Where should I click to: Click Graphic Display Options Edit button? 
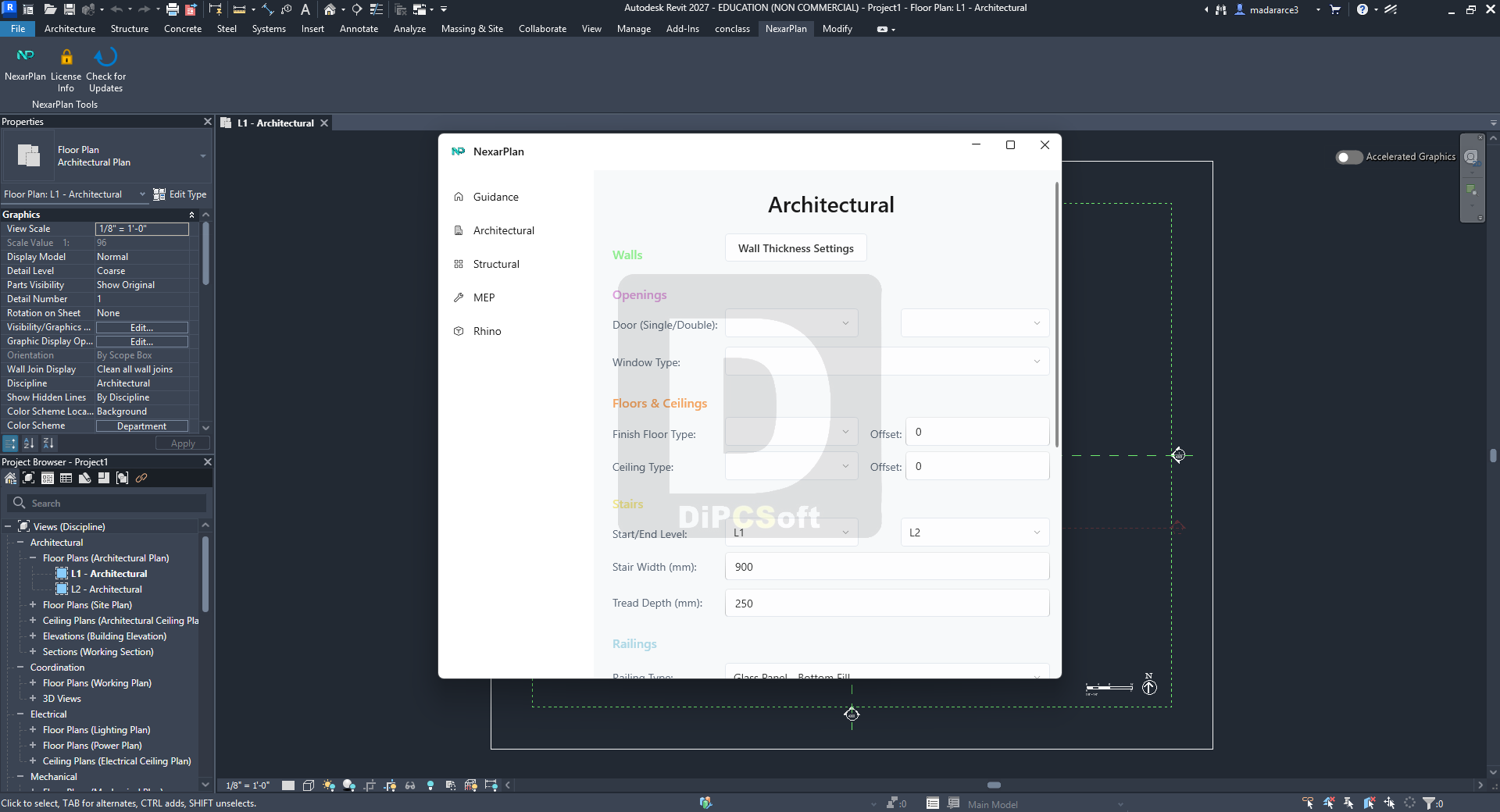pyautogui.click(x=141, y=342)
